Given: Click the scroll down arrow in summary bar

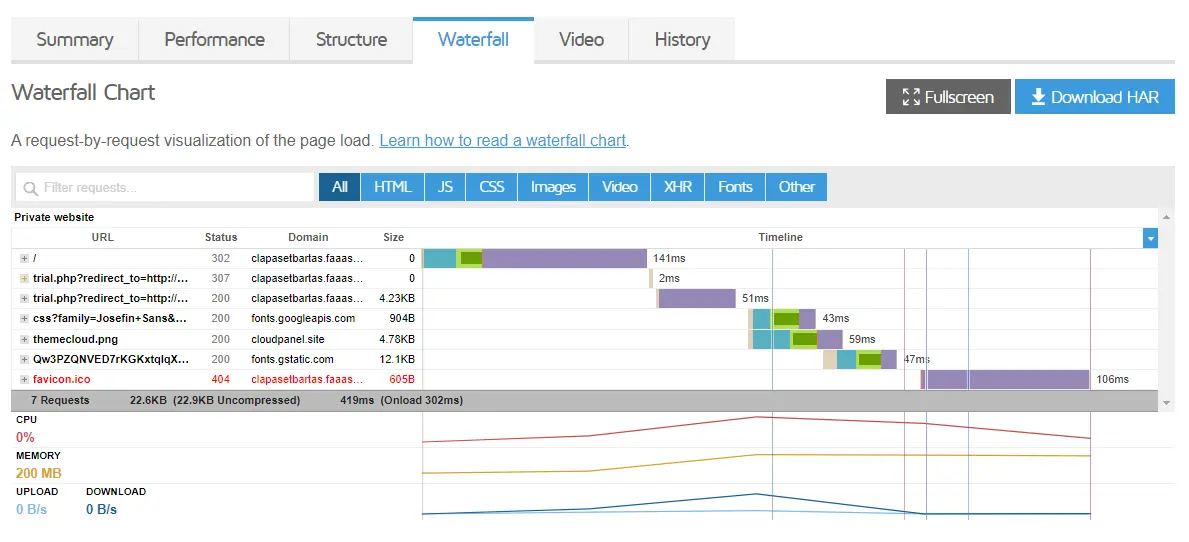Looking at the screenshot, I should coord(1165,401).
